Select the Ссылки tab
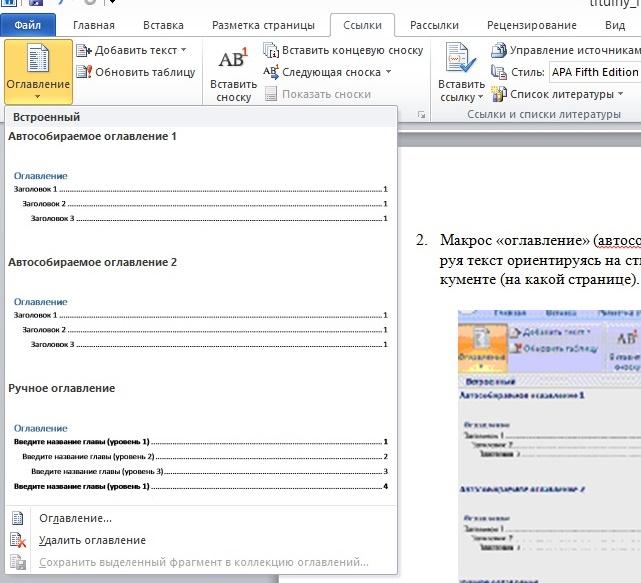 pos(362,25)
